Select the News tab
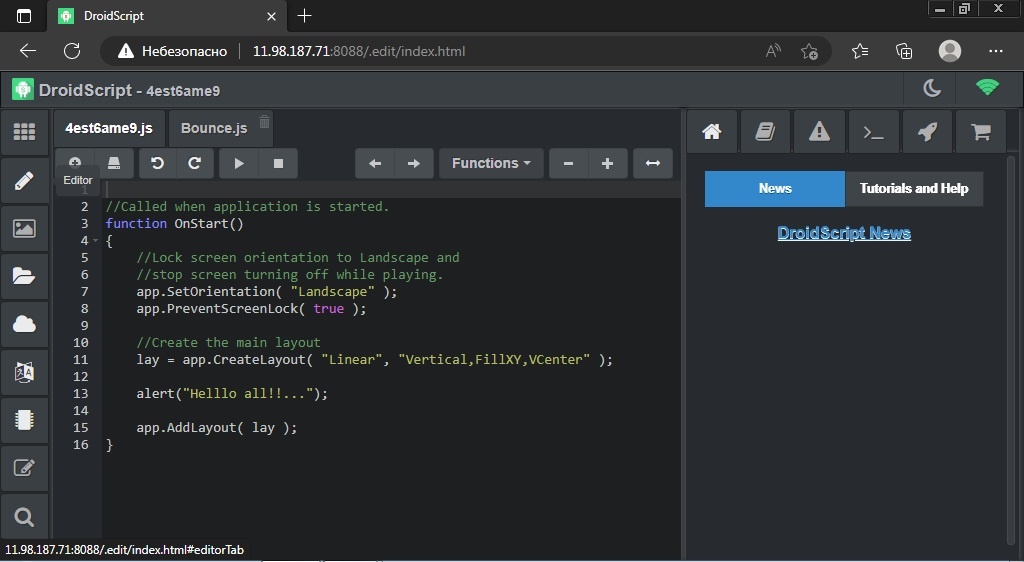Screen dimensions: 1024x562 coord(775,189)
